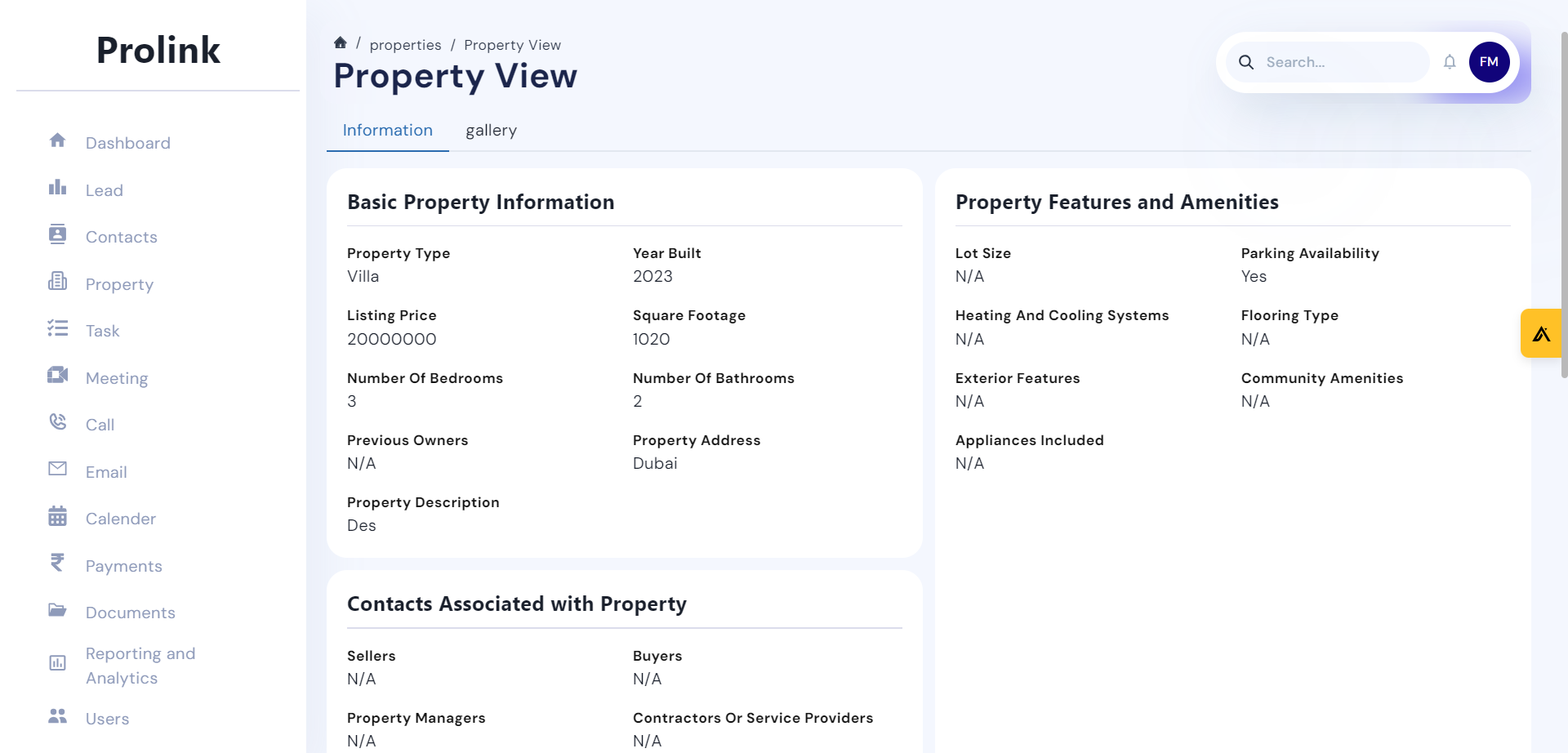Click the Property building icon

[57, 281]
